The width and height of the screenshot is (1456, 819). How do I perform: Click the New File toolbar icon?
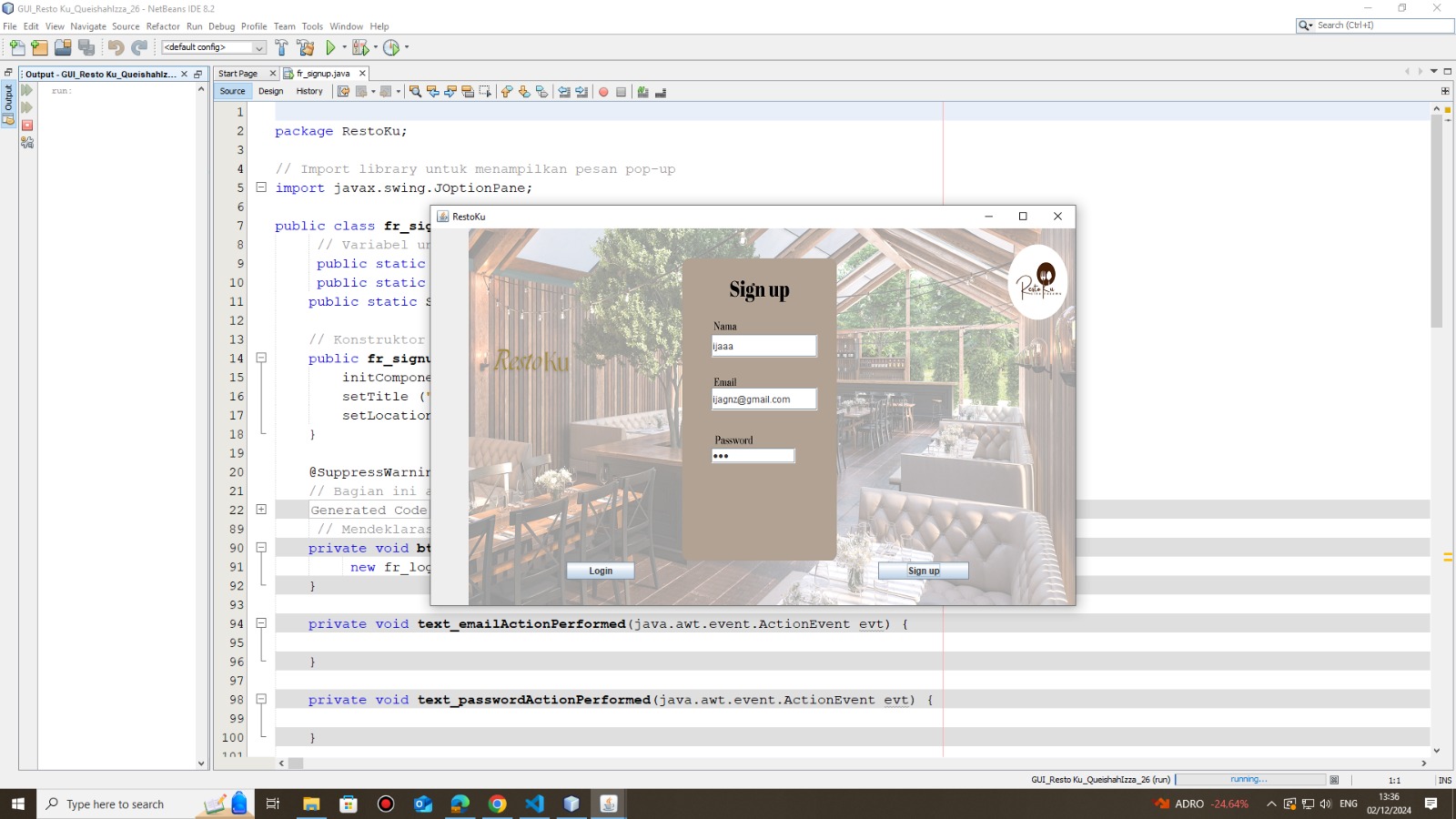point(17,47)
